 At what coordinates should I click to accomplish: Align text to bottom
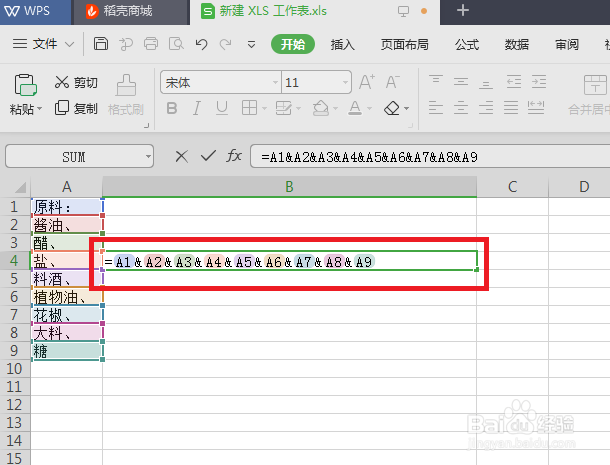click(x=486, y=83)
